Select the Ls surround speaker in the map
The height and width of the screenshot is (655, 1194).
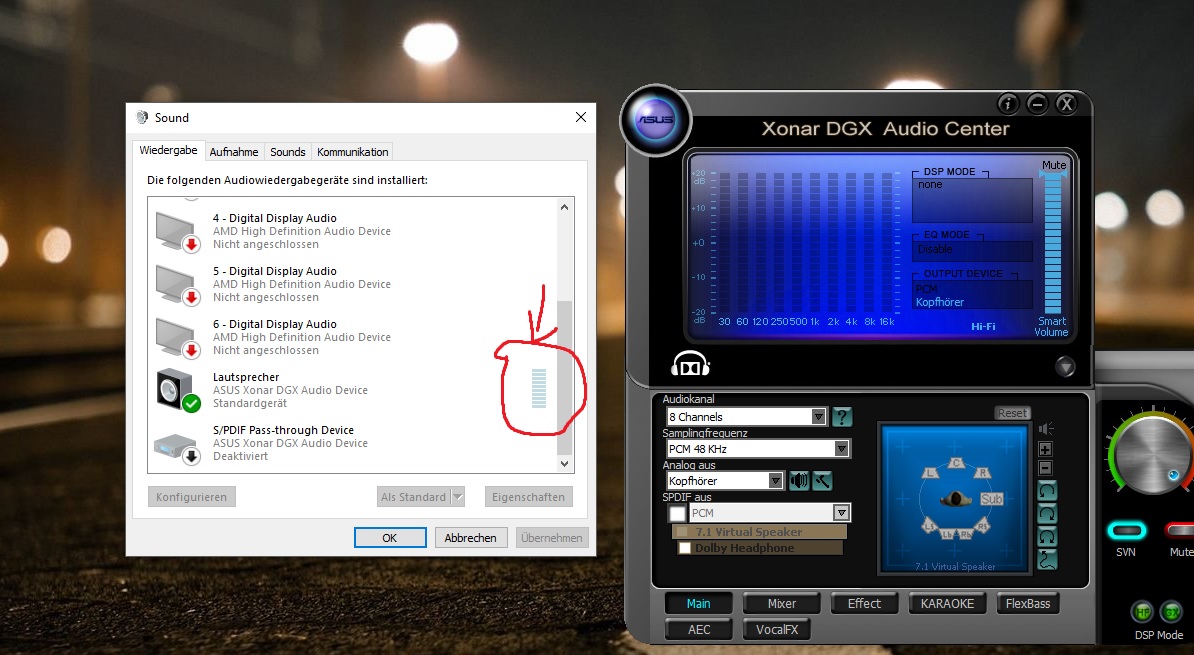coord(930,526)
